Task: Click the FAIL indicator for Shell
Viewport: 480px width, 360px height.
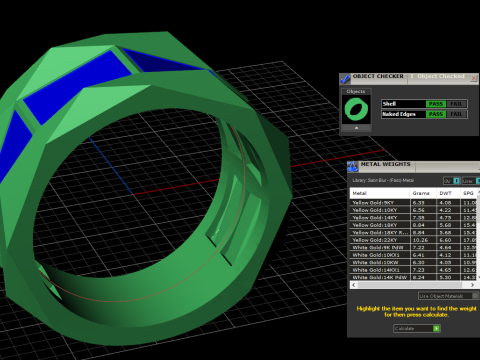Action: pos(456,104)
